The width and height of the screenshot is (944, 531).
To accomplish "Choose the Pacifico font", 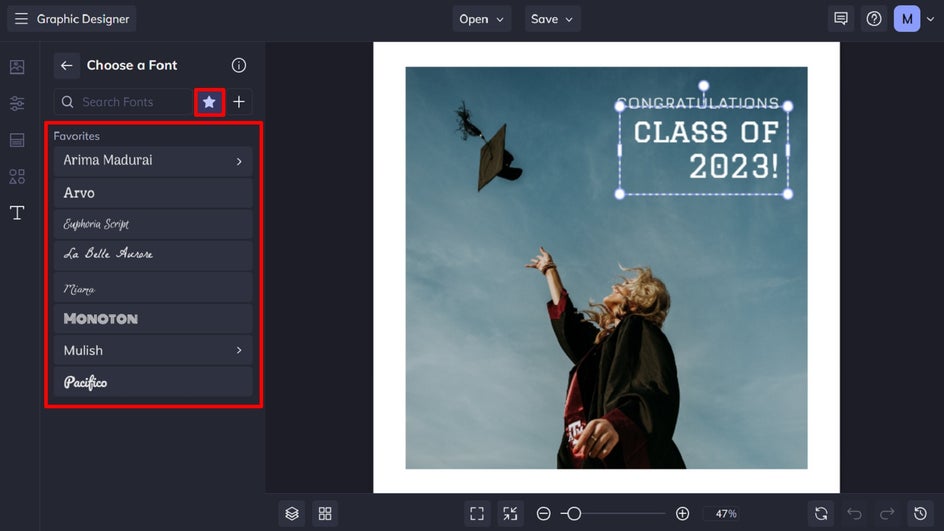I will pyautogui.click(x=153, y=382).
